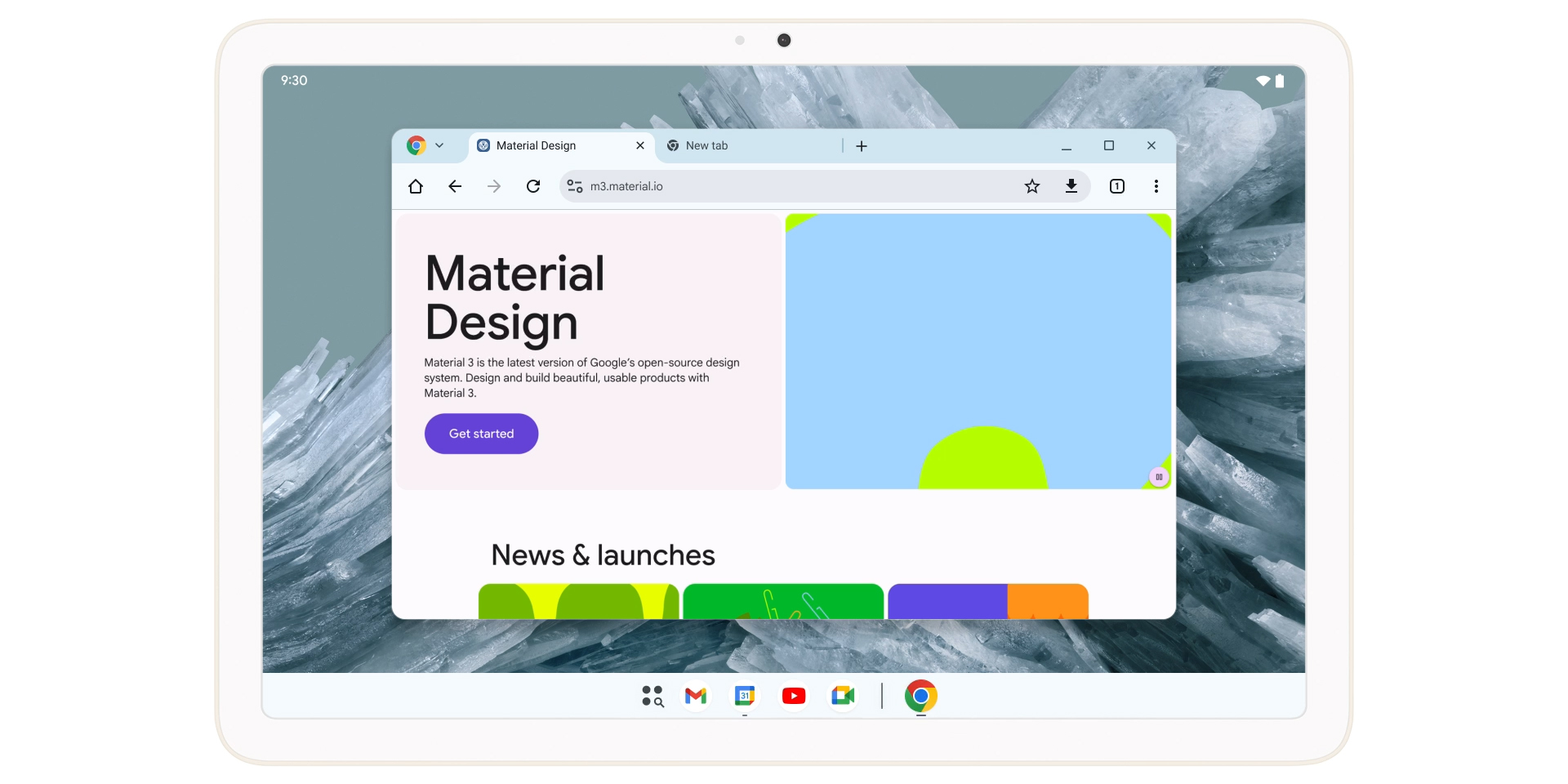Close the Chrome window
This screenshot has width=1568, height=784.
coord(1151,145)
